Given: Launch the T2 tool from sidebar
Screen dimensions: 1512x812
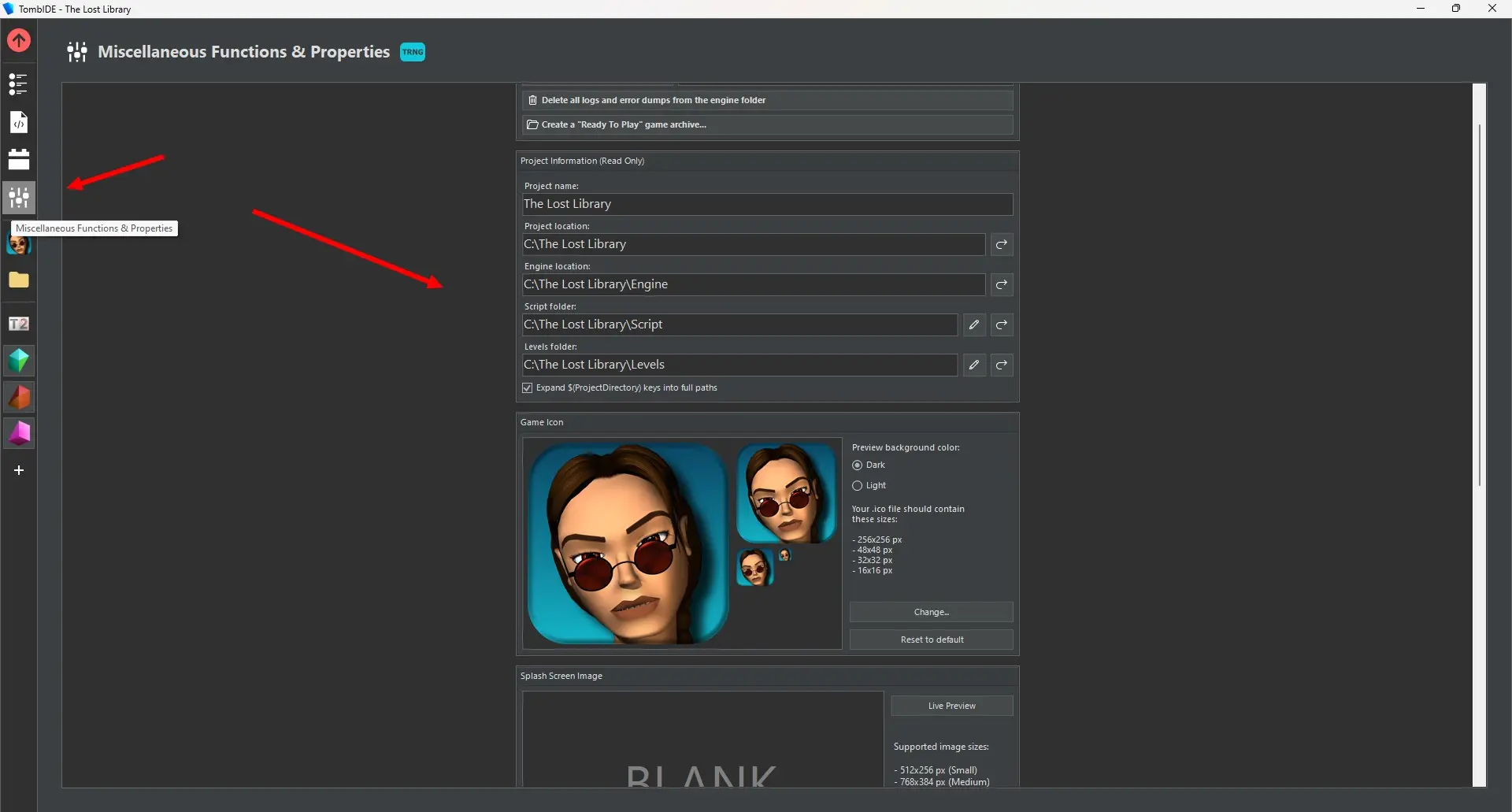Looking at the screenshot, I should (19, 324).
